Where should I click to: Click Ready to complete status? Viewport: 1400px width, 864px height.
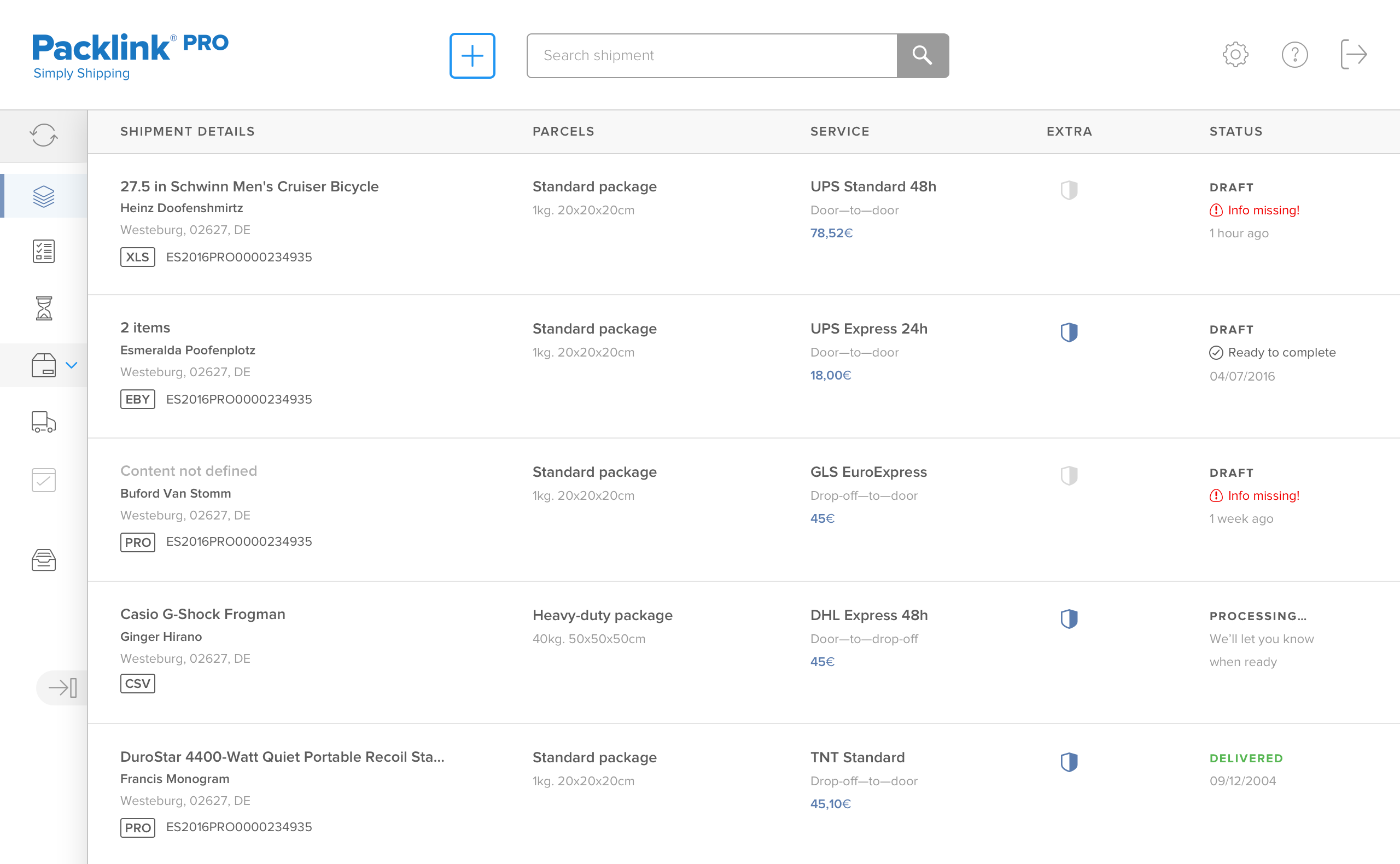1281,353
